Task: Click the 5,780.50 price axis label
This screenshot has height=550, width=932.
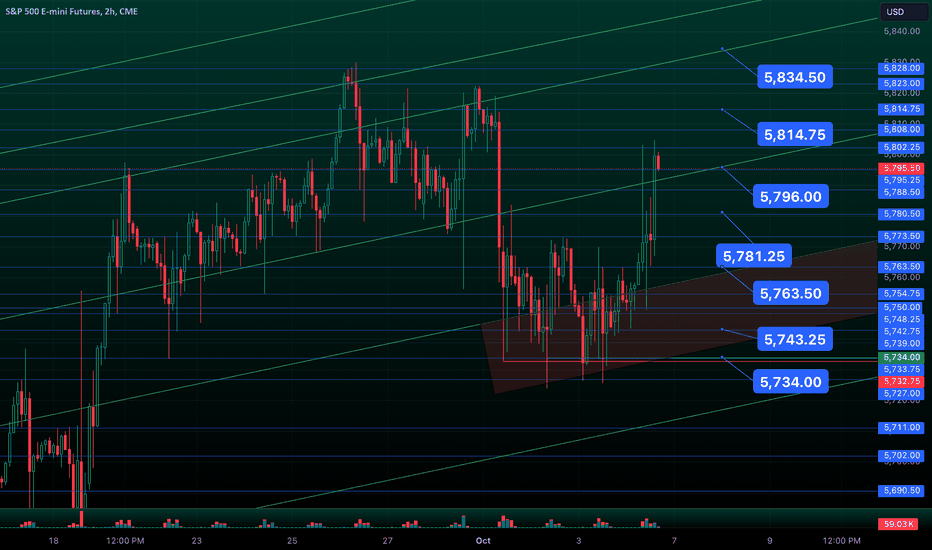Action: click(x=901, y=214)
